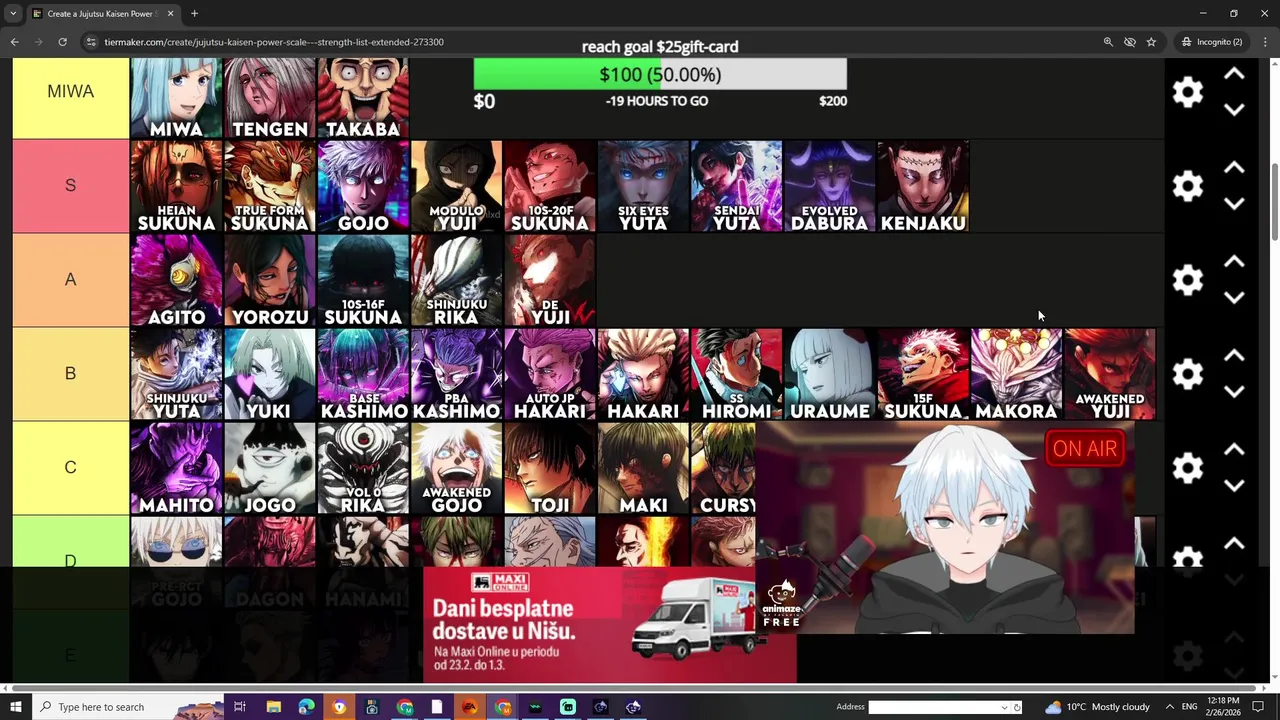
Task: Click the Maxi Online delivery ad banner
Action: pyautogui.click(x=610, y=625)
